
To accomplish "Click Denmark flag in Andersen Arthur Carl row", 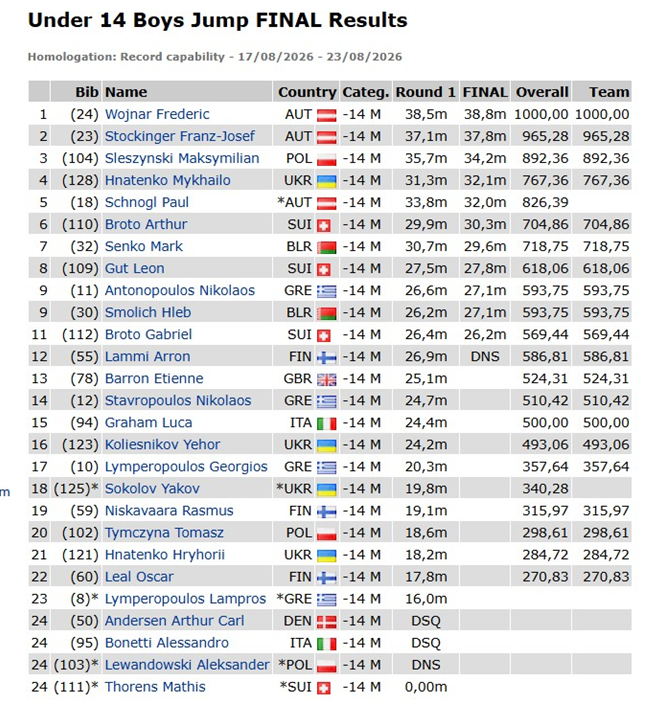I will 326,622.
